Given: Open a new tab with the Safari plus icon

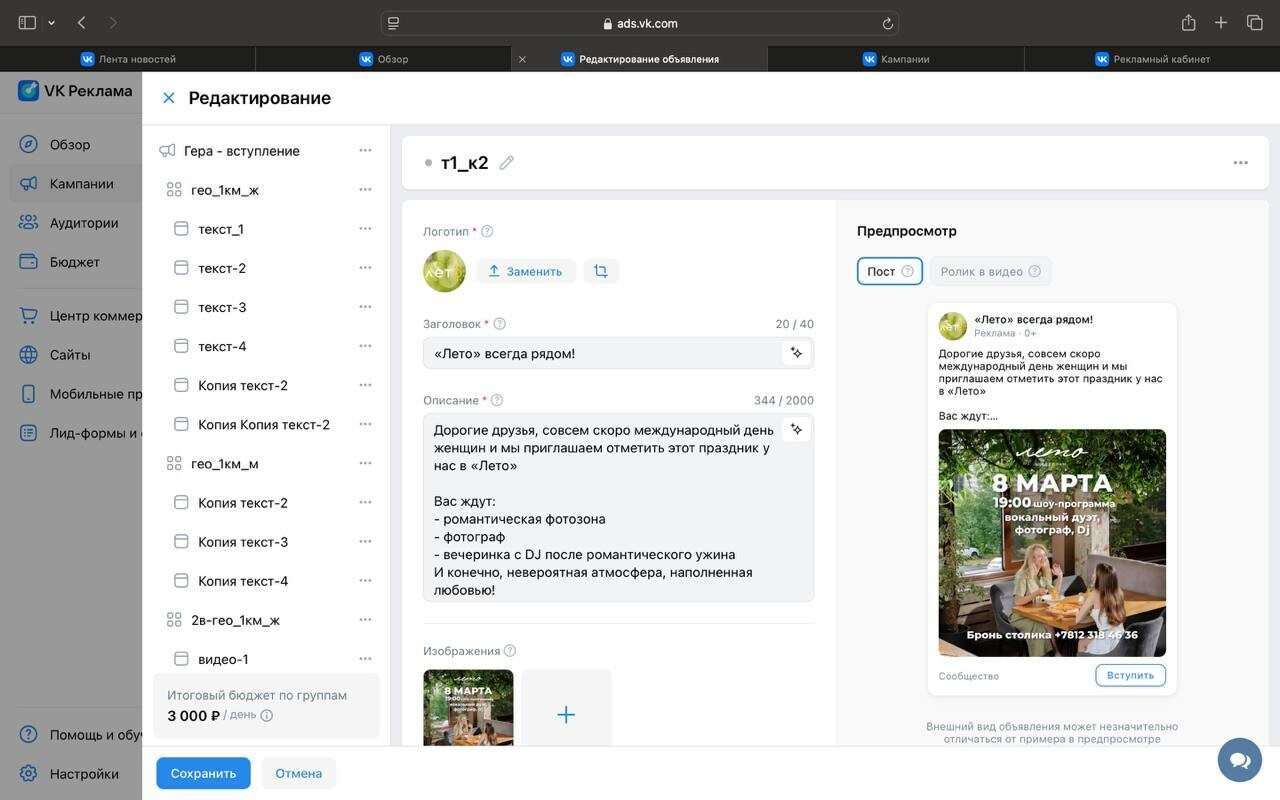Looking at the screenshot, I should [x=1221, y=22].
